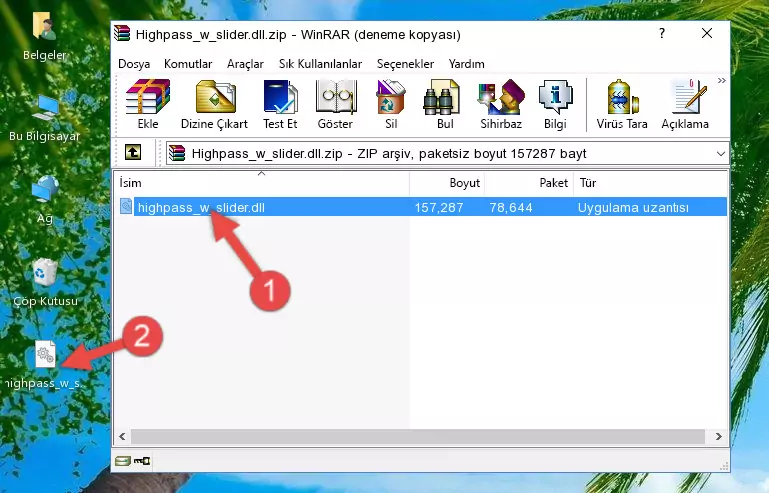Open the Sık Kullanılanlar menu
This screenshot has width=769, height=493.
point(320,64)
